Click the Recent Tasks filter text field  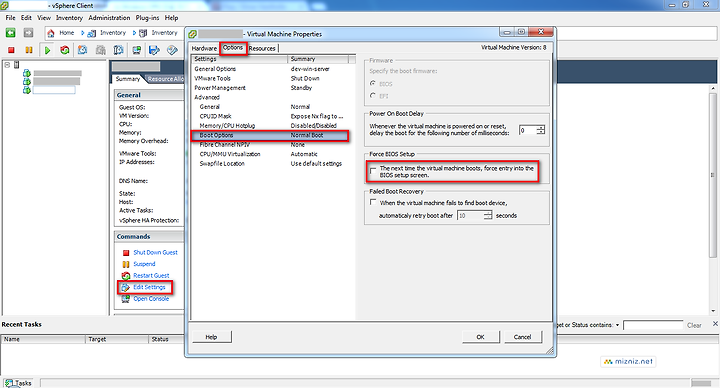click(x=652, y=325)
